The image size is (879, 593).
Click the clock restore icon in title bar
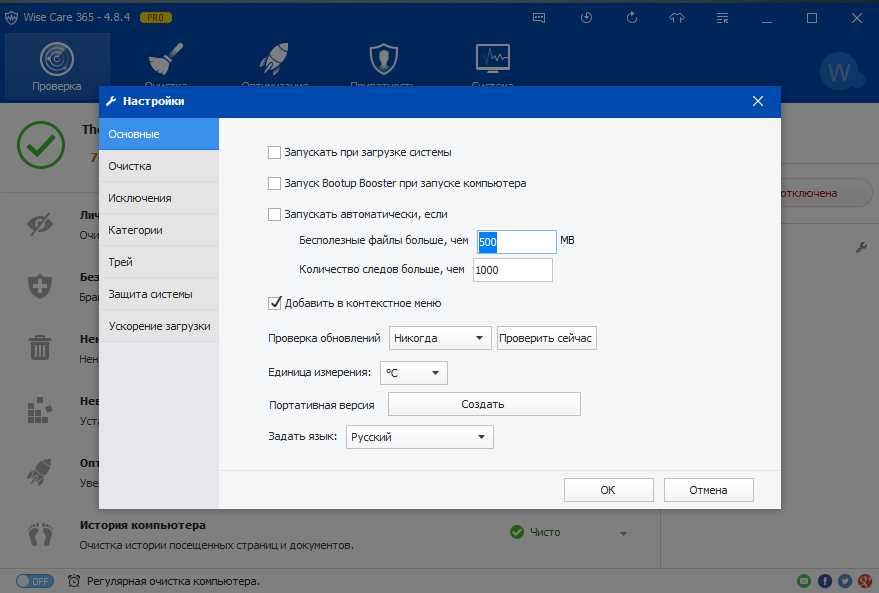tap(586, 18)
